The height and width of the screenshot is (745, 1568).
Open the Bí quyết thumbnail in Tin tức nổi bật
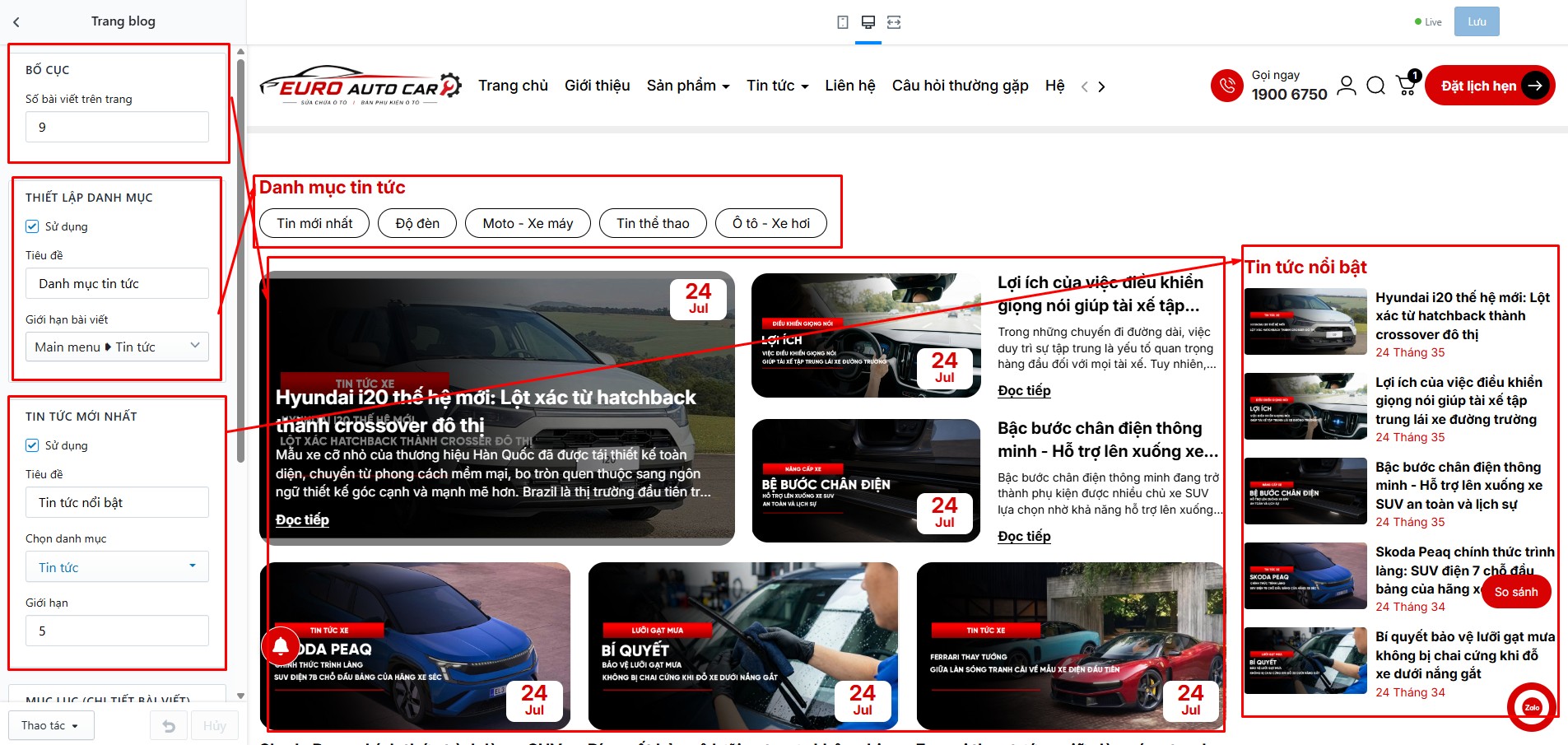(x=1305, y=661)
